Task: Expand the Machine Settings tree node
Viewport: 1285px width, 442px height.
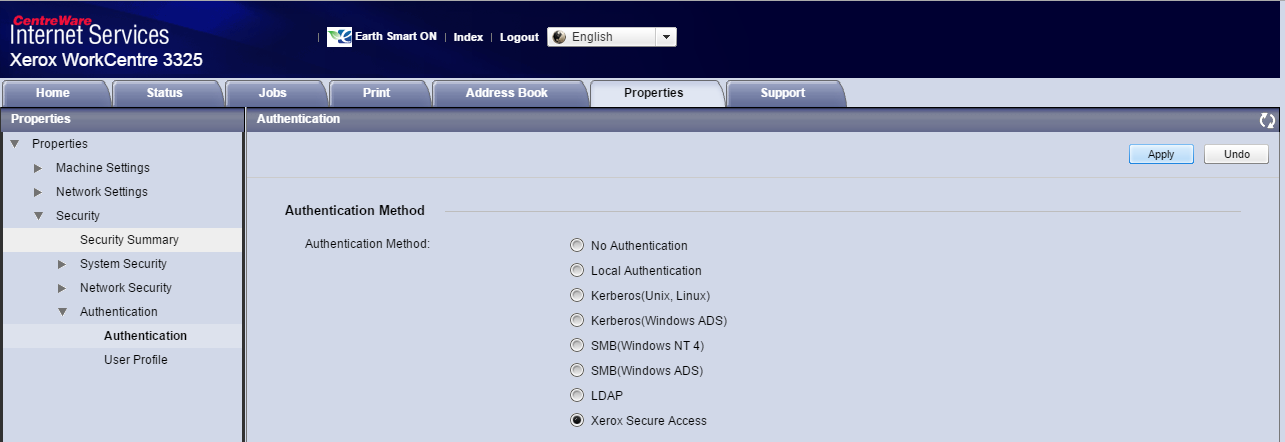Action: pyautogui.click(x=38, y=168)
